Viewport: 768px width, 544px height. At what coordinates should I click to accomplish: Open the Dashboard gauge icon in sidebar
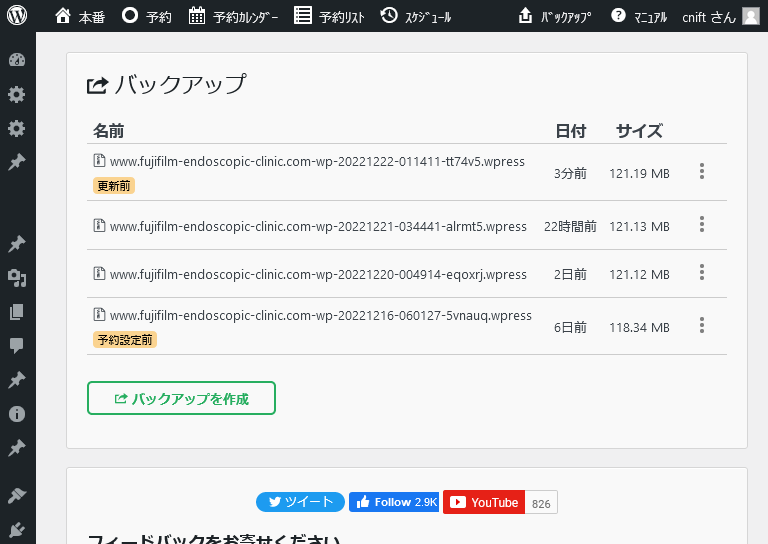(17, 60)
